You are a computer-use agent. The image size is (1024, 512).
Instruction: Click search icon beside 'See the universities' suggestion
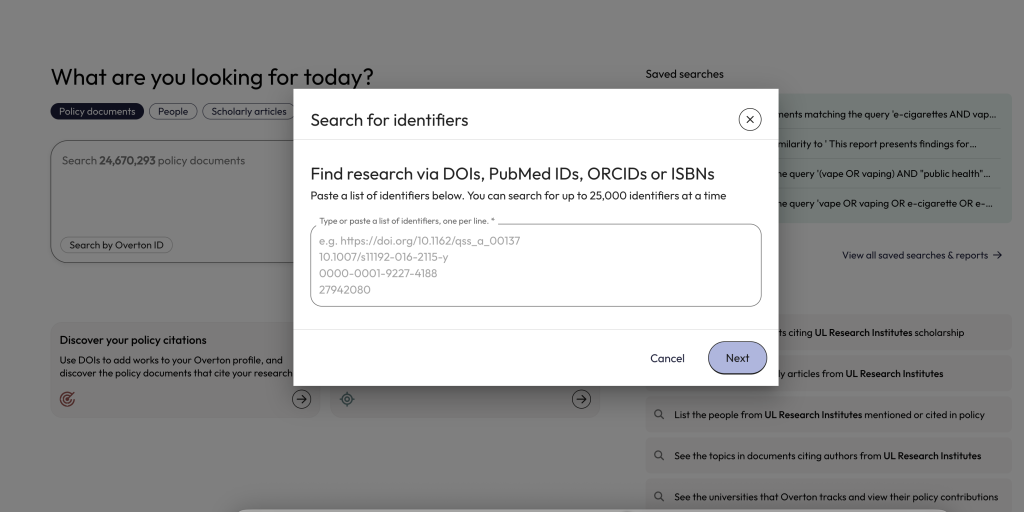click(659, 497)
